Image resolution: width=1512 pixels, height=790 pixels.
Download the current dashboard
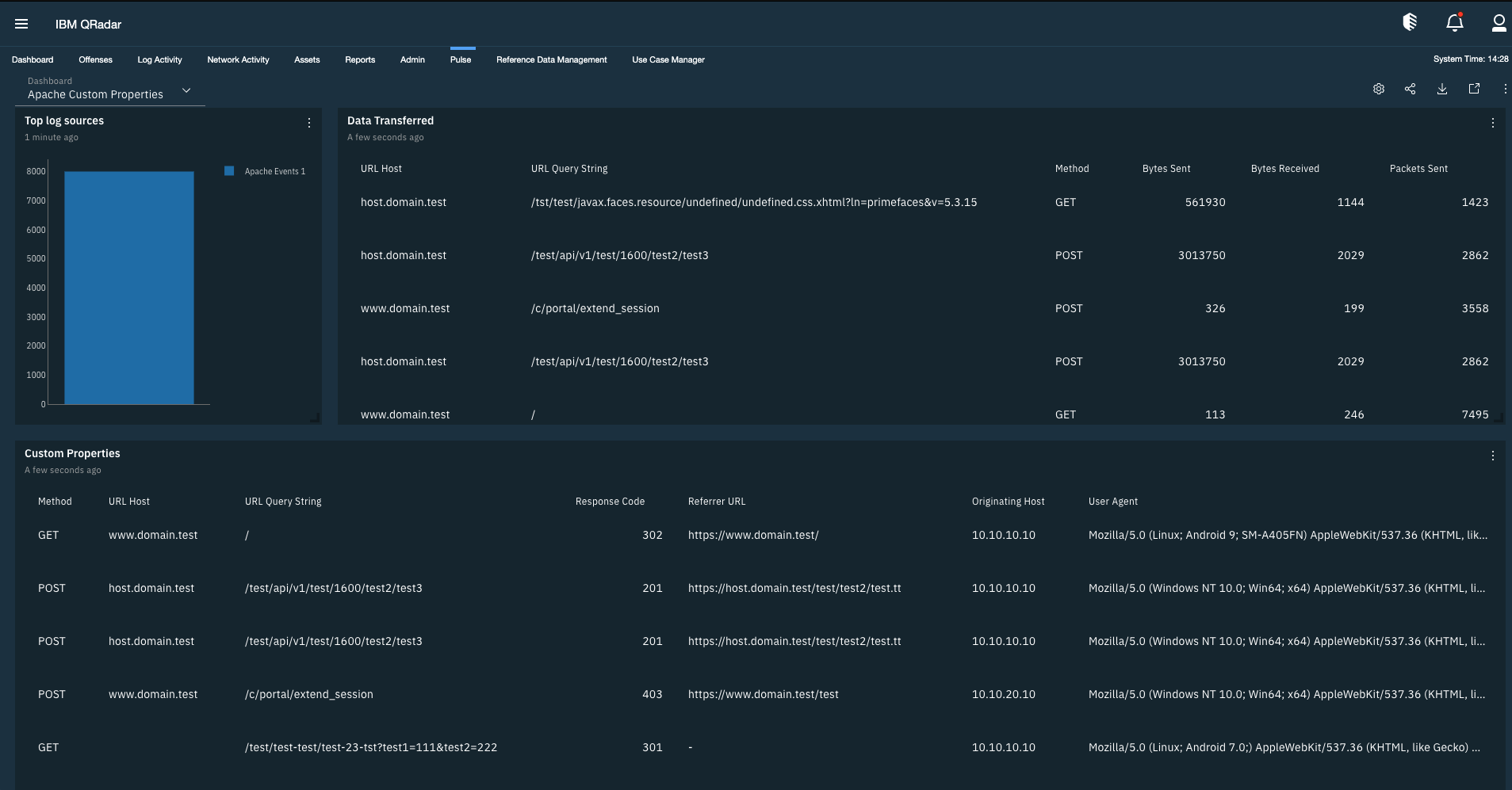[x=1442, y=89]
